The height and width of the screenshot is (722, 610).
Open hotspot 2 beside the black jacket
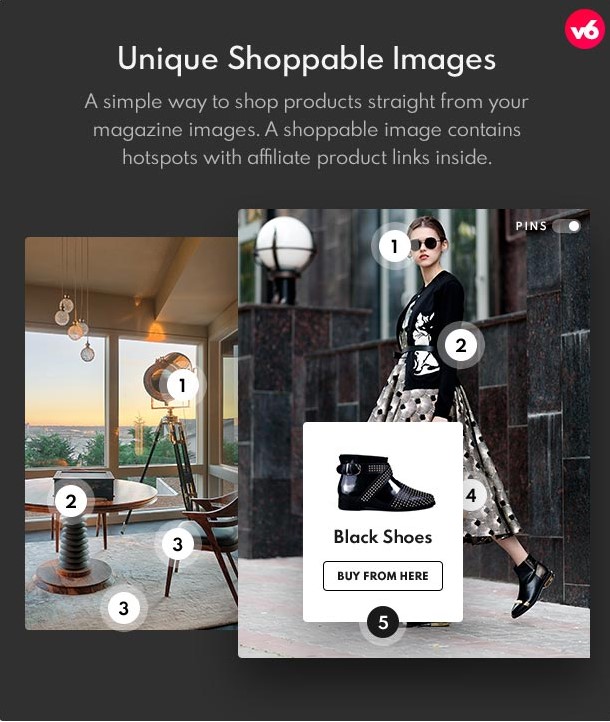click(x=461, y=345)
